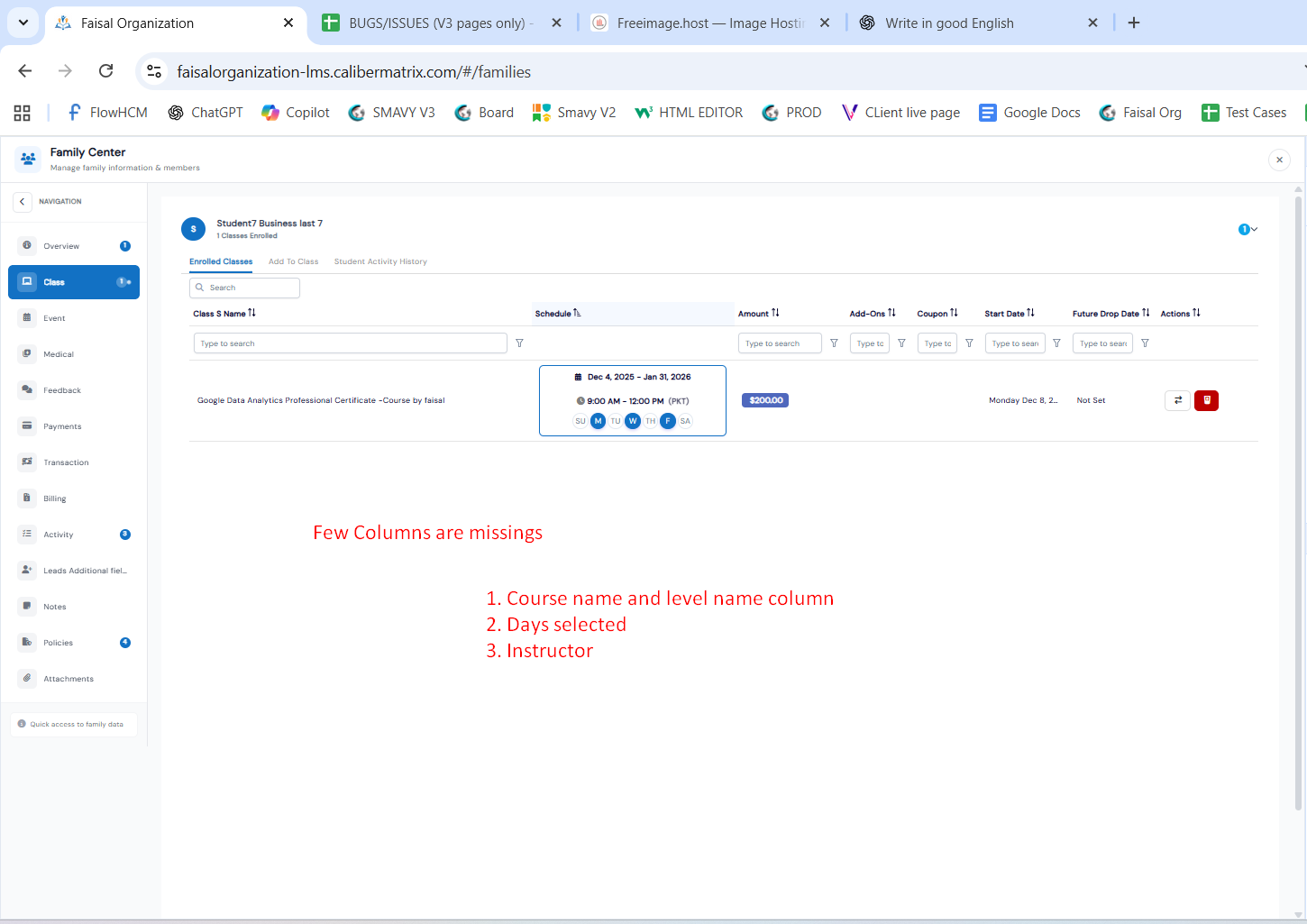Screen dimensions: 1307x924
Task: Open the Copilot bookmark
Action: 296,113
